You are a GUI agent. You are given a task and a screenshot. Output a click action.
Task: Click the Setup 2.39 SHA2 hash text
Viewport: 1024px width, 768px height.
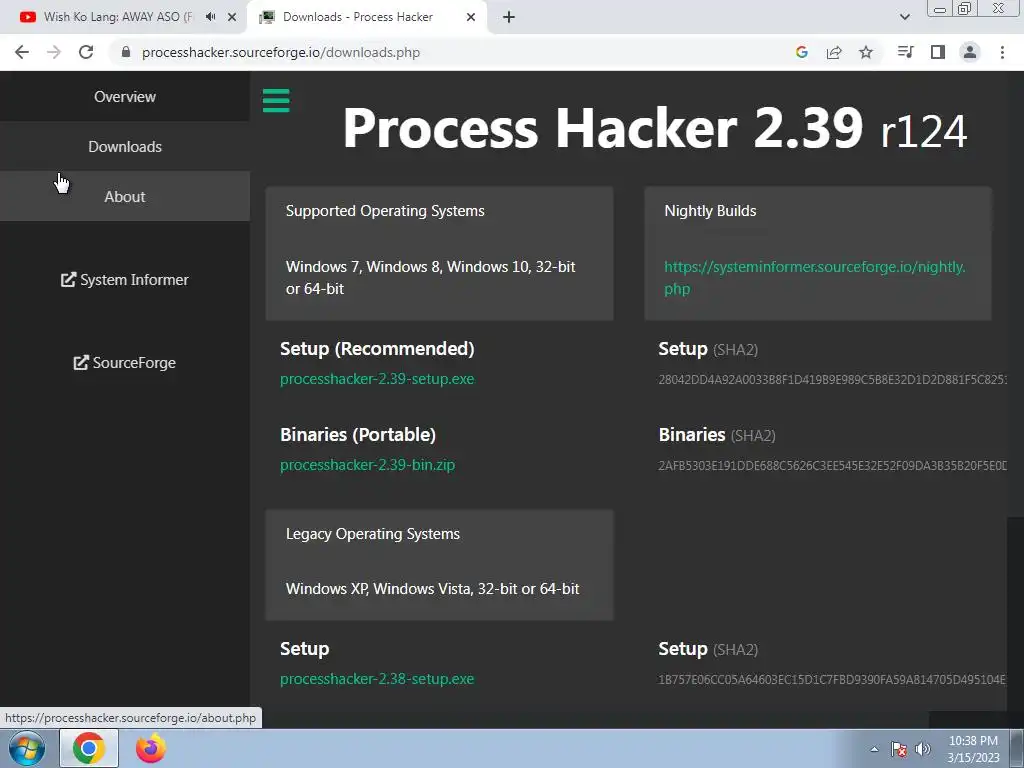click(x=833, y=379)
